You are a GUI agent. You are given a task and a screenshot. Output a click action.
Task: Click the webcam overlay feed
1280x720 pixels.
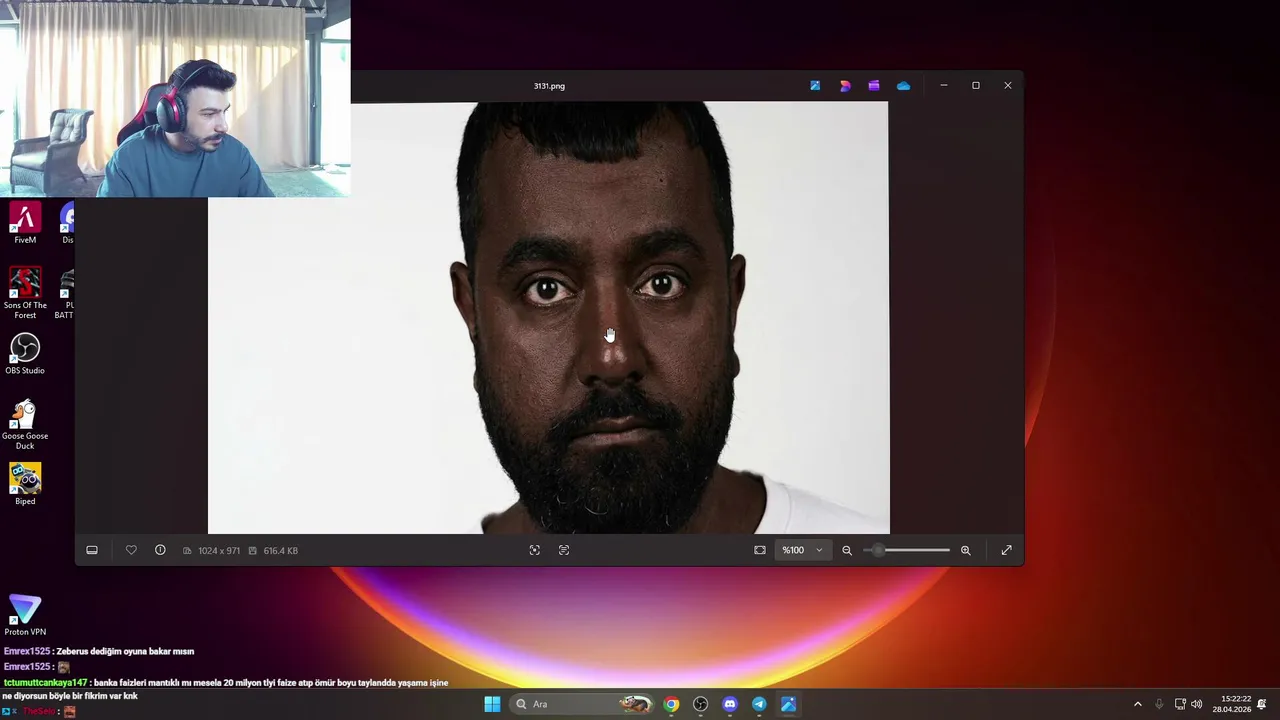(x=175, y=98)
